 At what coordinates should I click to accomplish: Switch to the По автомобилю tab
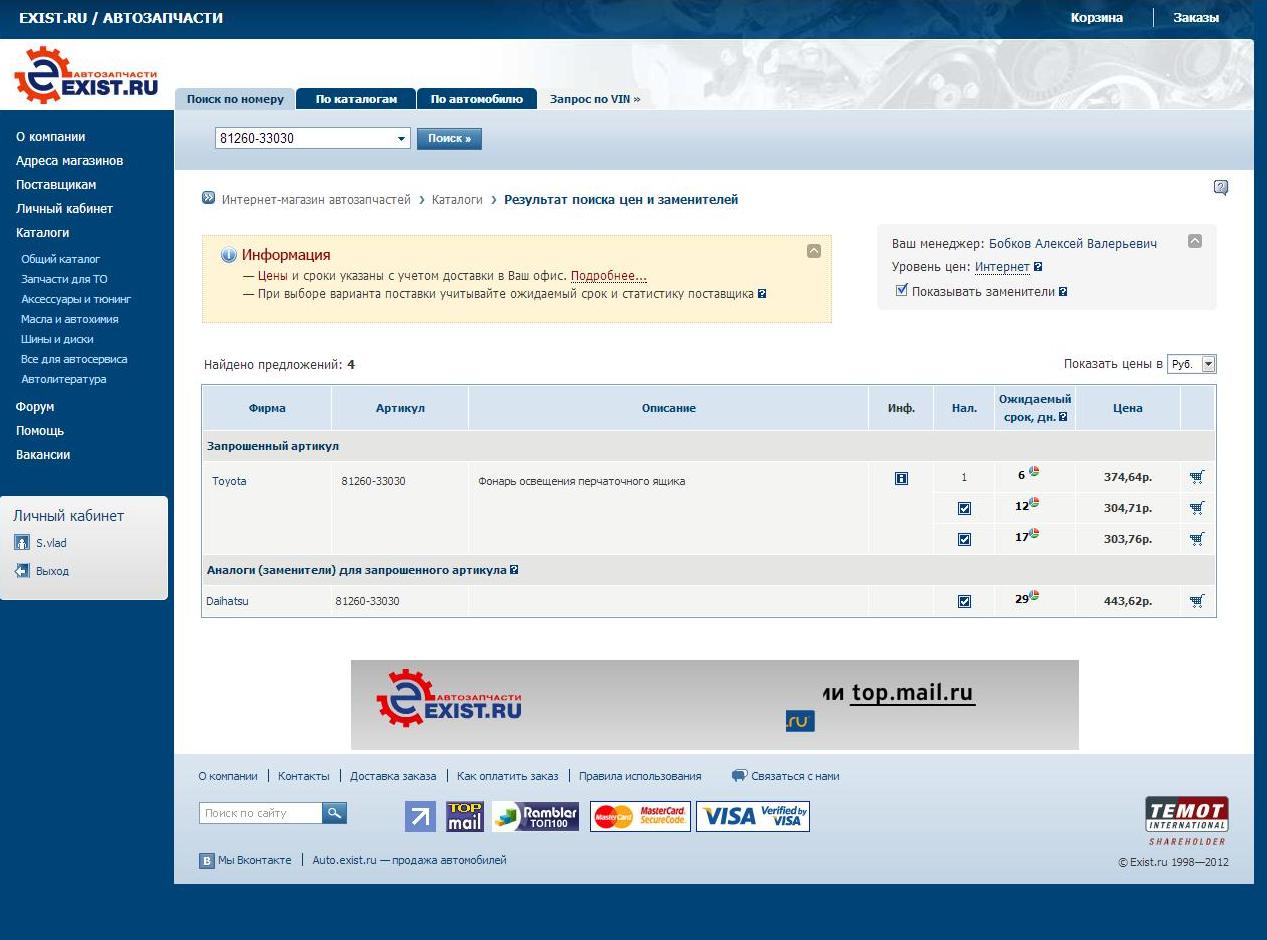[x=476, y=99]
